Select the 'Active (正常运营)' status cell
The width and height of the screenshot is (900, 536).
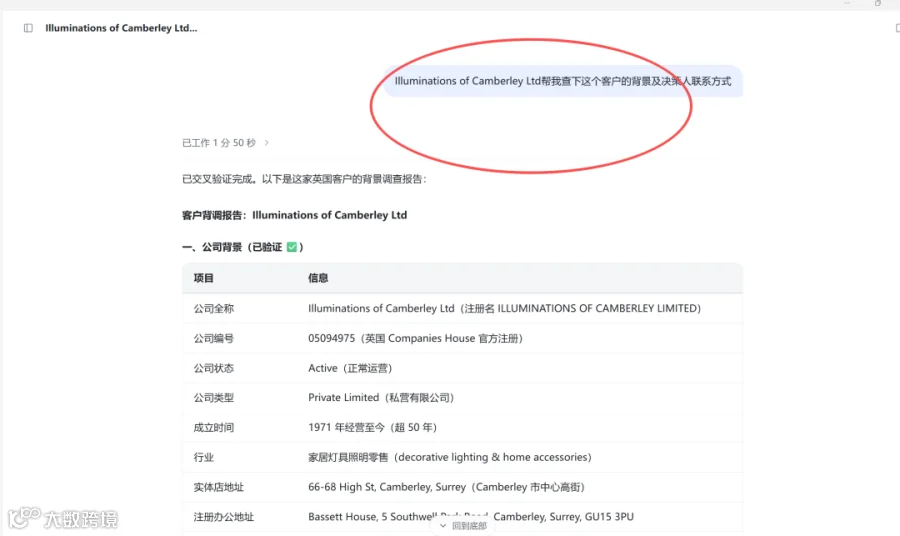350,368
